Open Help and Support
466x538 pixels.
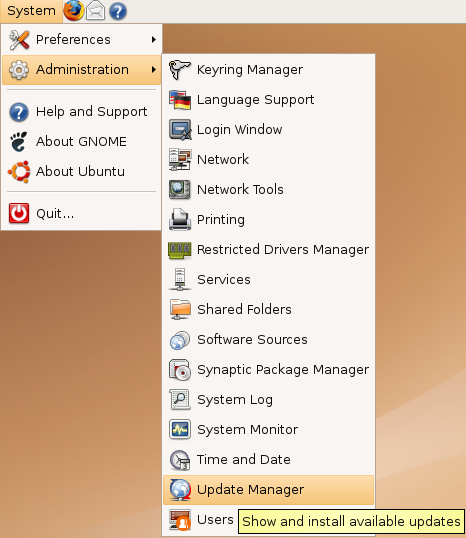(81, 112)
